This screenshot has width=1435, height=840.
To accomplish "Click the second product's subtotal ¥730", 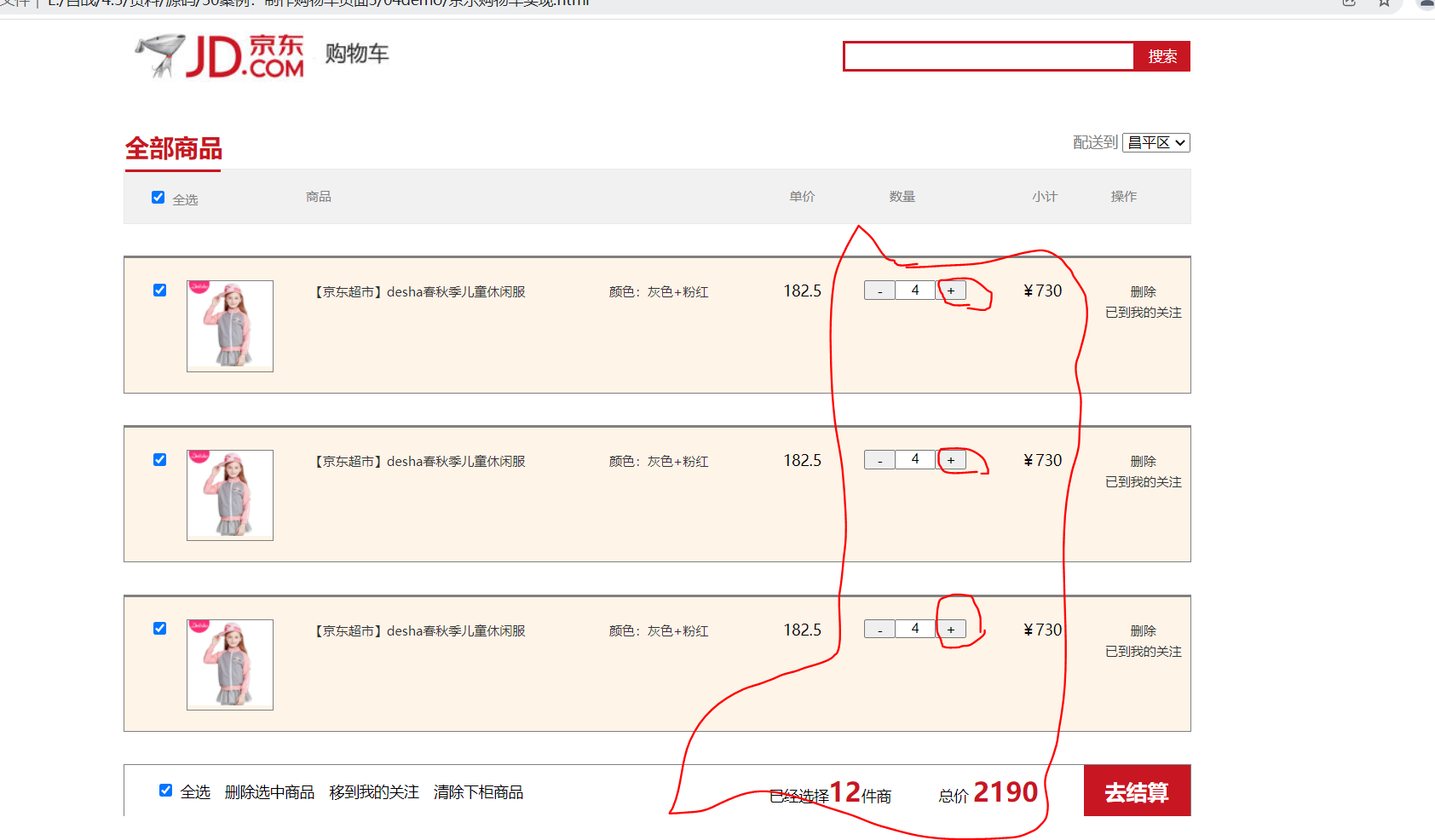I will point(1043,461).
